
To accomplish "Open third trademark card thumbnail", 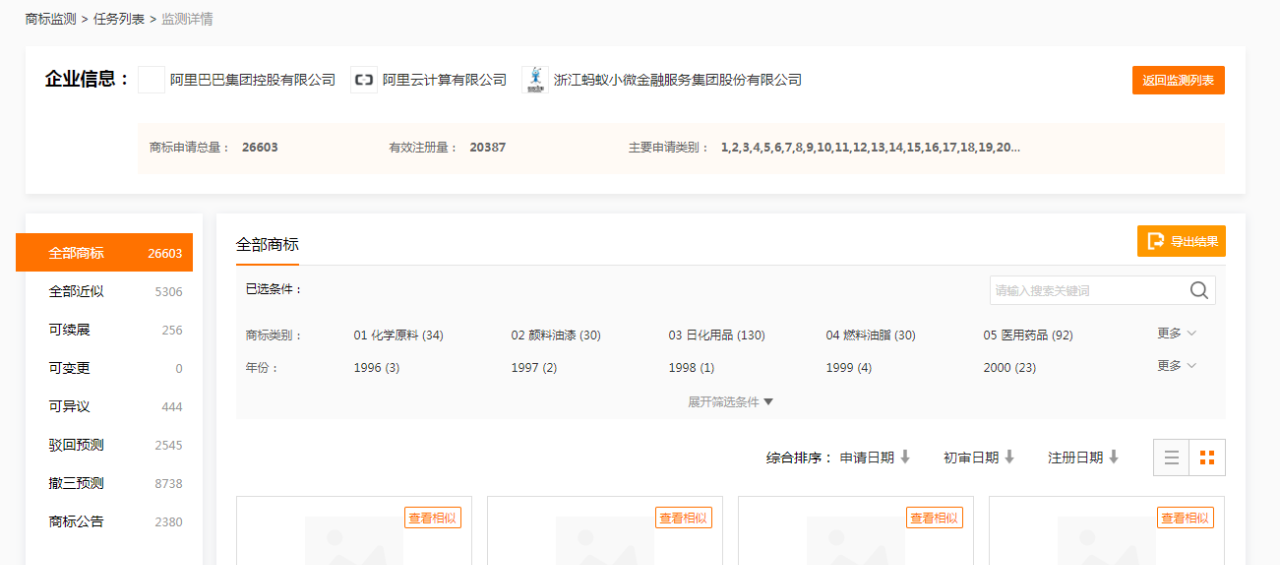I will pos(856,541).
